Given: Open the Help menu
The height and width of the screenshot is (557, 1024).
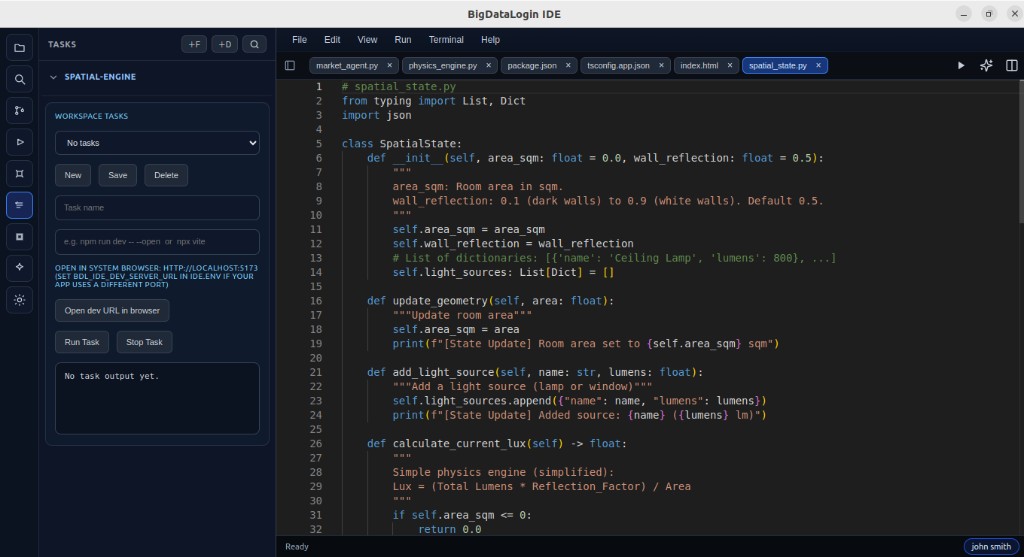Looking at the screenshot, I should [490, 40].
